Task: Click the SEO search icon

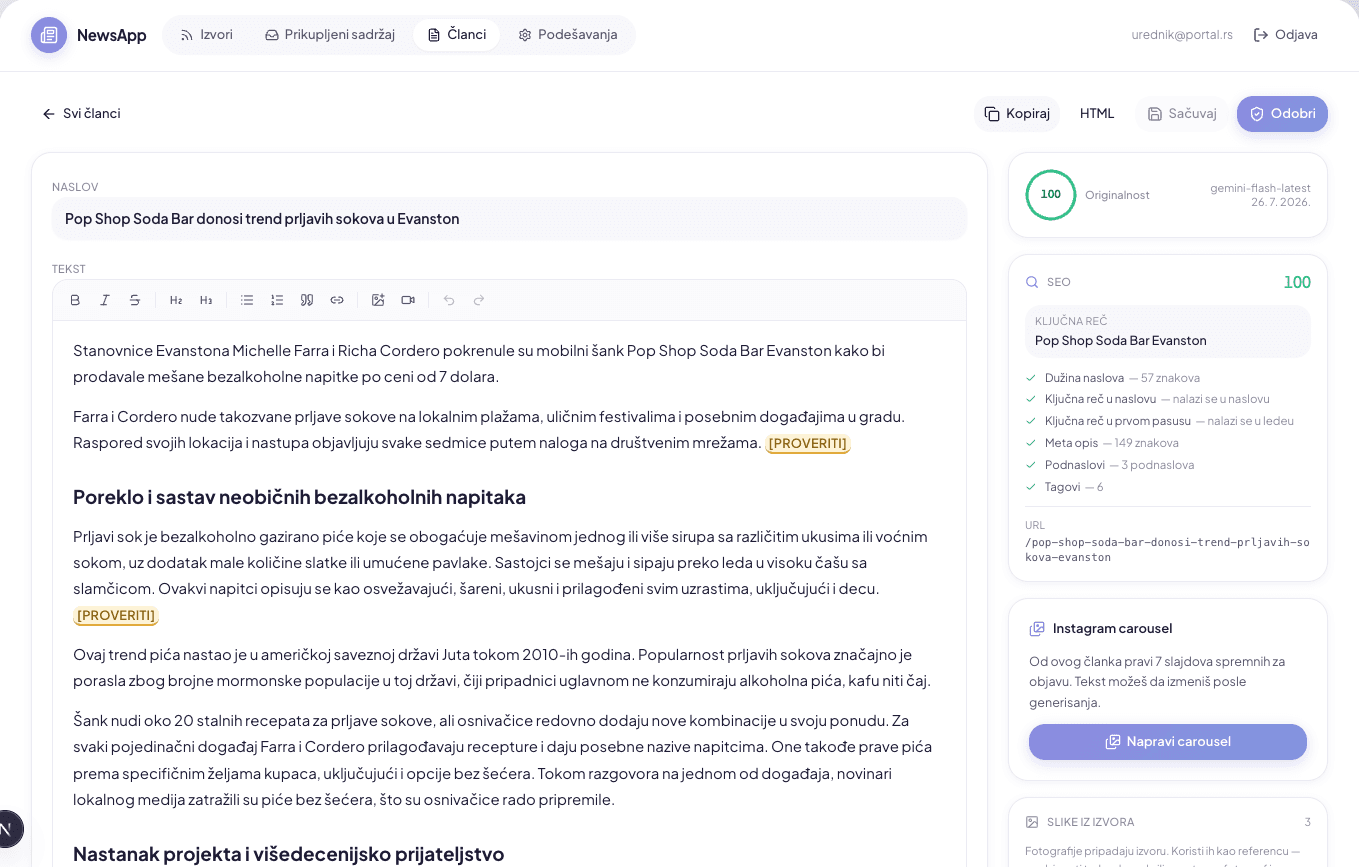Action: (1032, 283)
